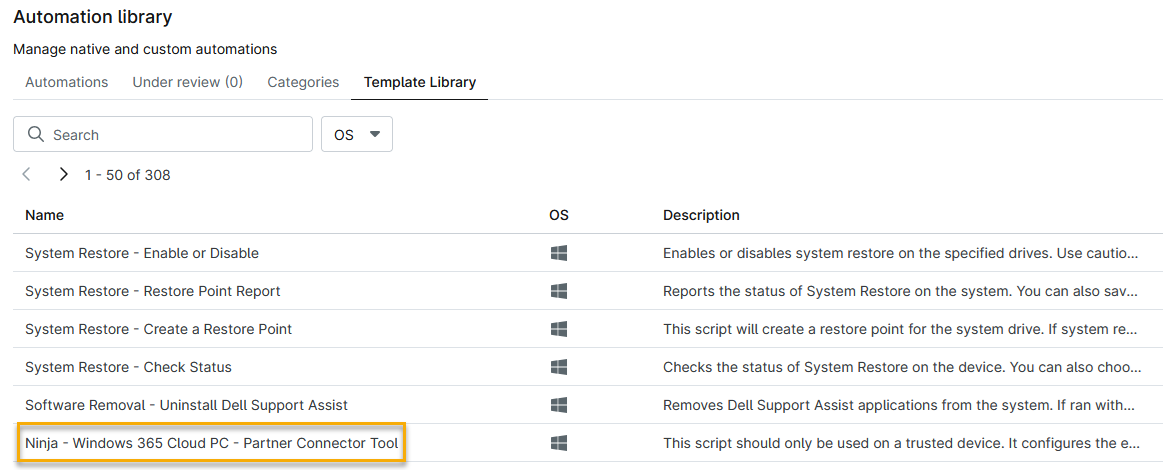The width and height of the screenshot is (1163, 470).
Task: Click Windows icon for Dell Support Assist row
Action: (x=559, y=406)
